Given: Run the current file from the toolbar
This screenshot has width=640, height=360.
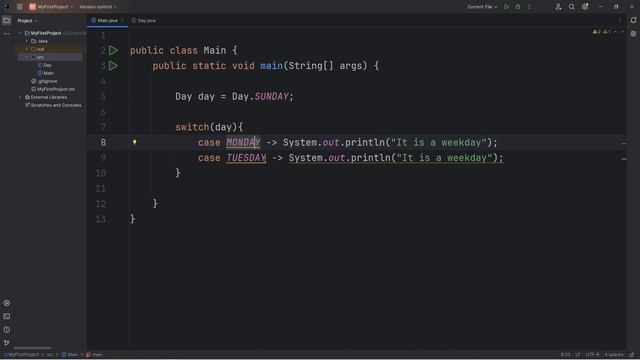Looking at the screenshot, I should tap(506, 7).
